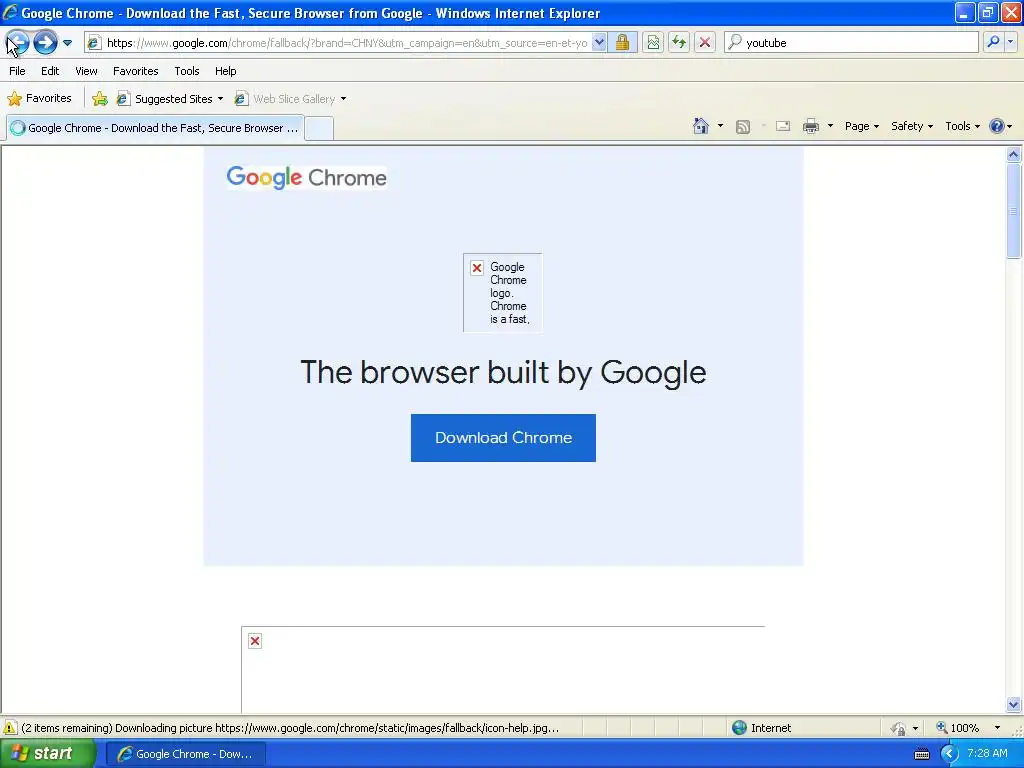Viewport: 1024px width, 768px height.
Task: Click the broken image icon below the banner
Action: pyautogui.click(x=255, y=641)
